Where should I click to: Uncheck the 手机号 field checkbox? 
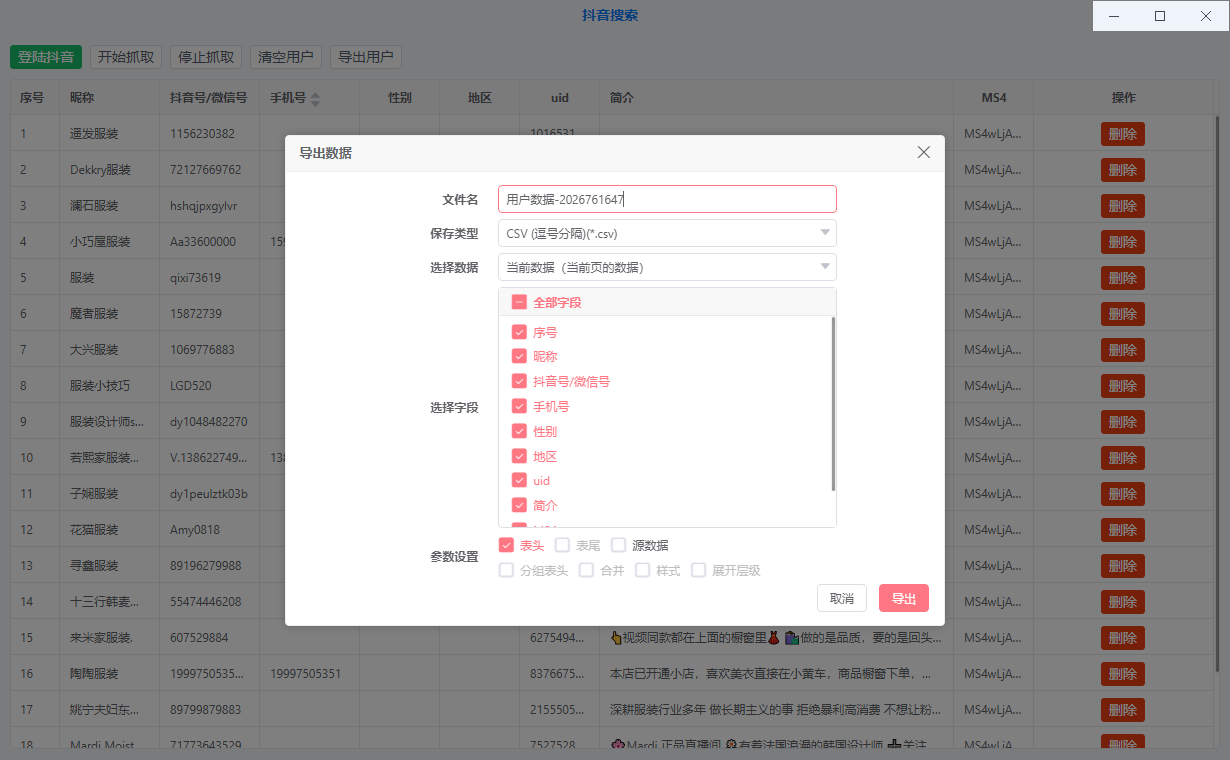[x=519, y=406]
